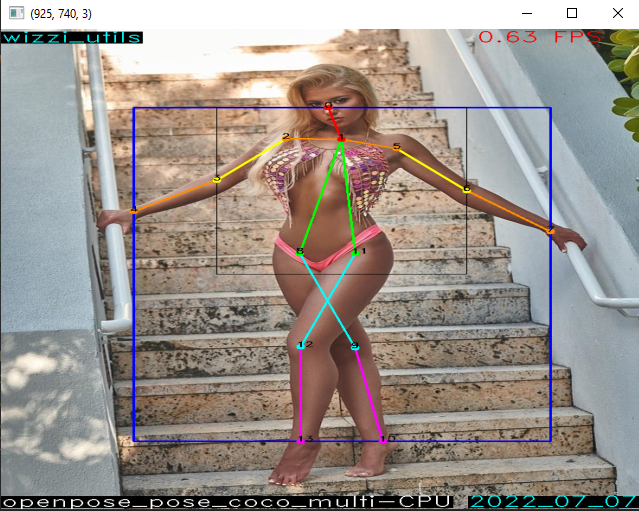Viewport: 639px width, 511px height.
Task: Maximize the image window
Action: tap(572, 13)
